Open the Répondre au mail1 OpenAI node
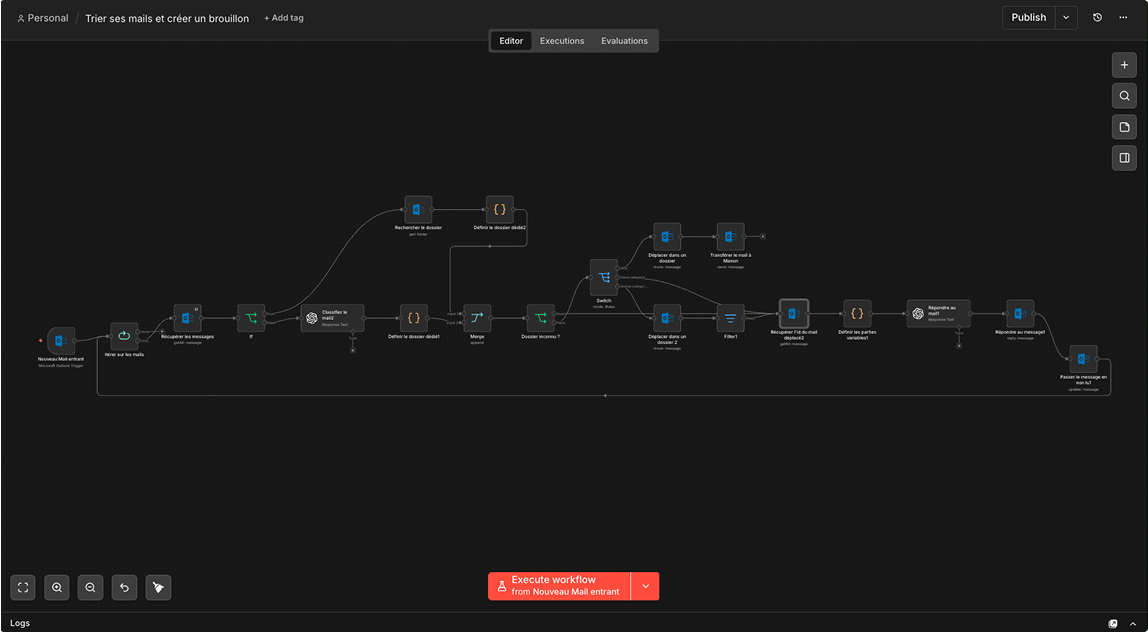This screenshot has width=1148, height=632. [939, 313]
